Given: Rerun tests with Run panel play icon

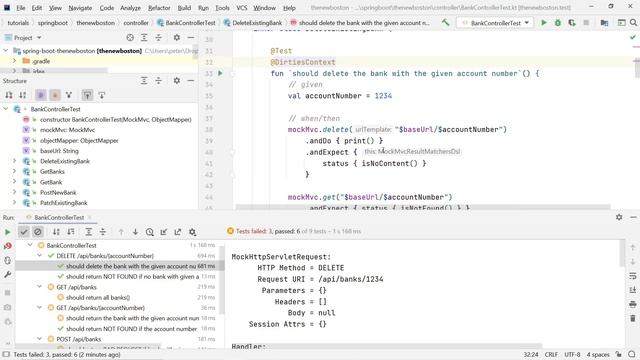Looking at the screenshot, I should [7, 232].
